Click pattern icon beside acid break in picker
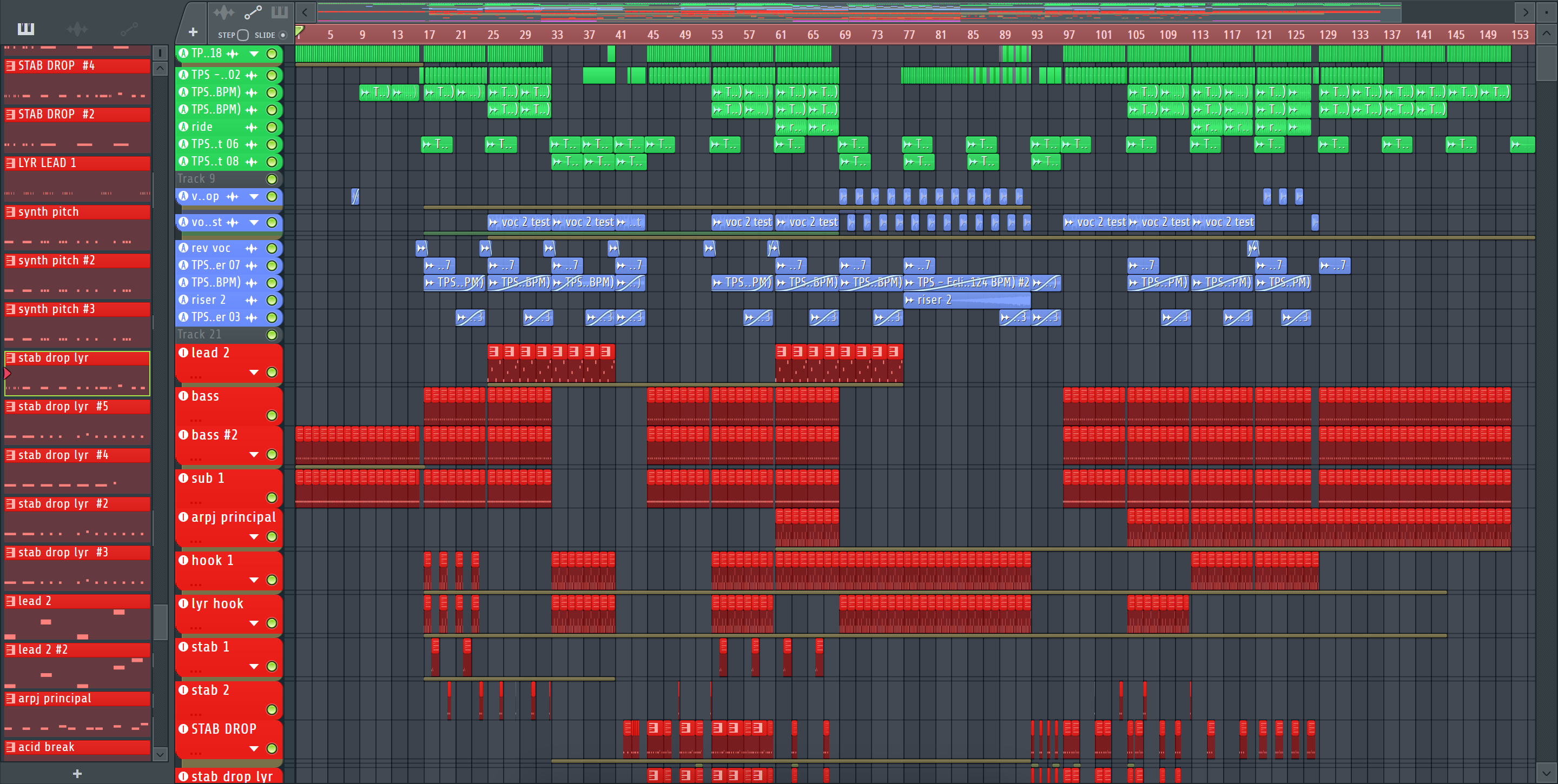 (x=10, y=747)
